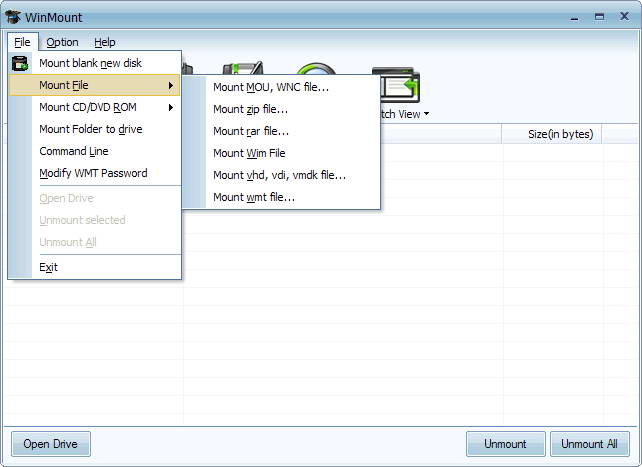Click the Switch View toolbar icon

[399, 85]
